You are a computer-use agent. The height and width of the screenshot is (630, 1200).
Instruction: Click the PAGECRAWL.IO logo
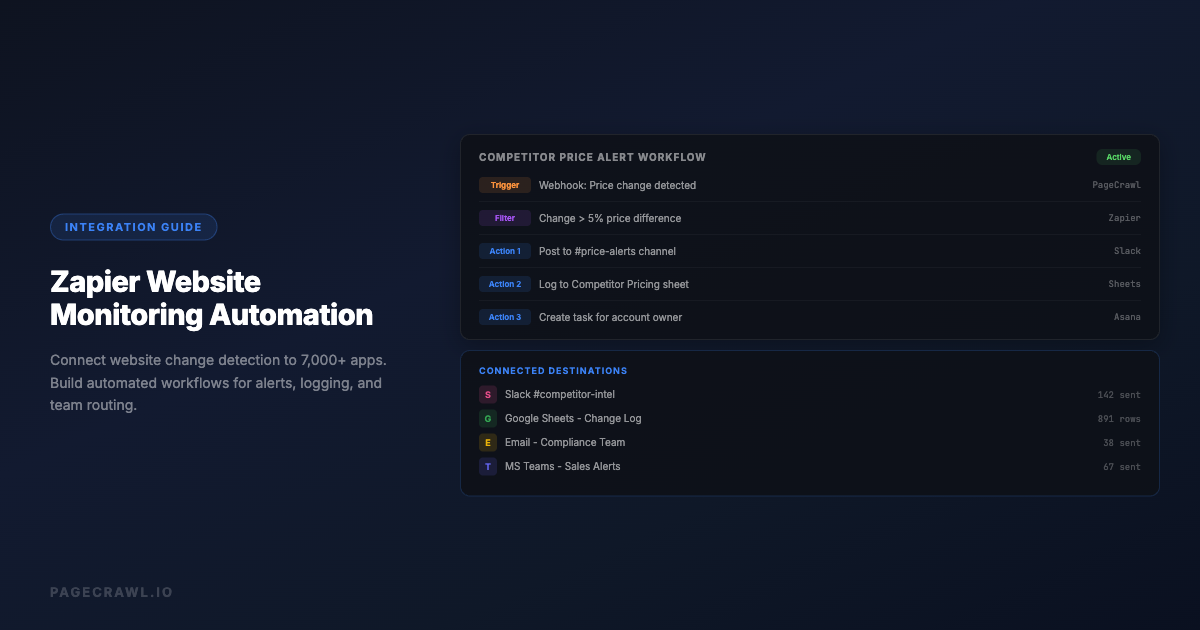point(112,592)
